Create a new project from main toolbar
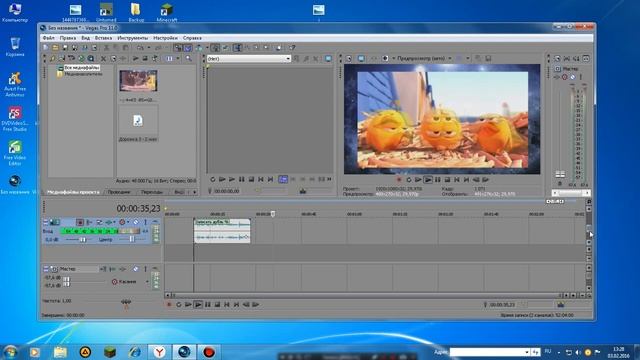This screenshot has height=360, width=640. (45, 48)
